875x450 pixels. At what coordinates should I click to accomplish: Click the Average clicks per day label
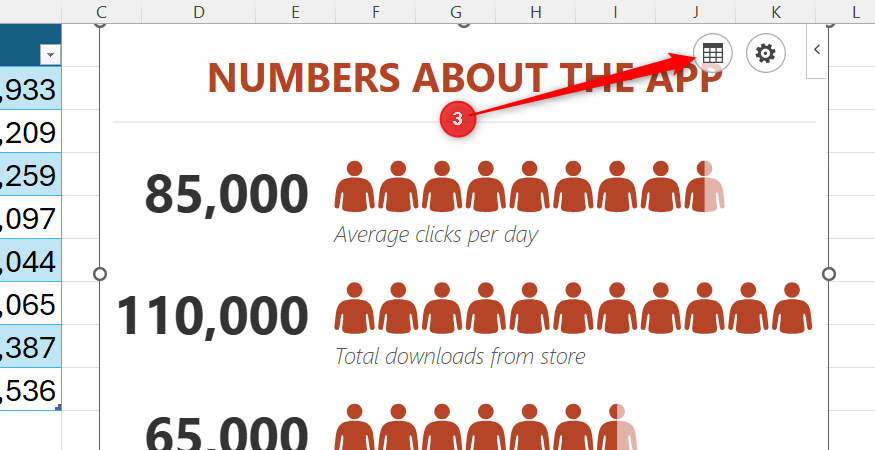point(436,234)
